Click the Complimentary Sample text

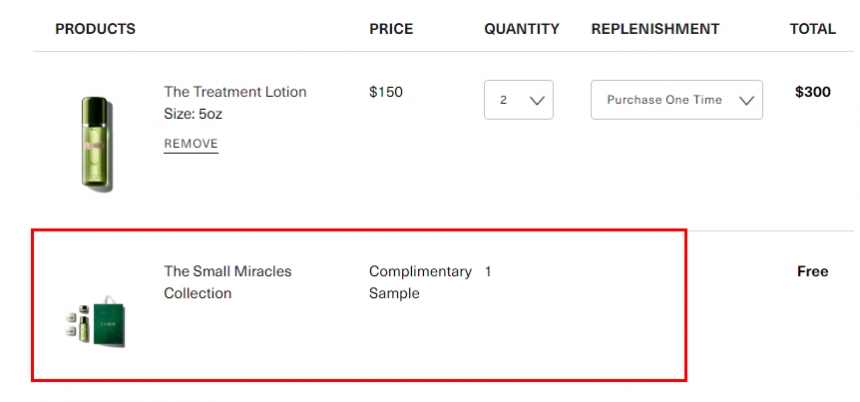pos(419,282)
